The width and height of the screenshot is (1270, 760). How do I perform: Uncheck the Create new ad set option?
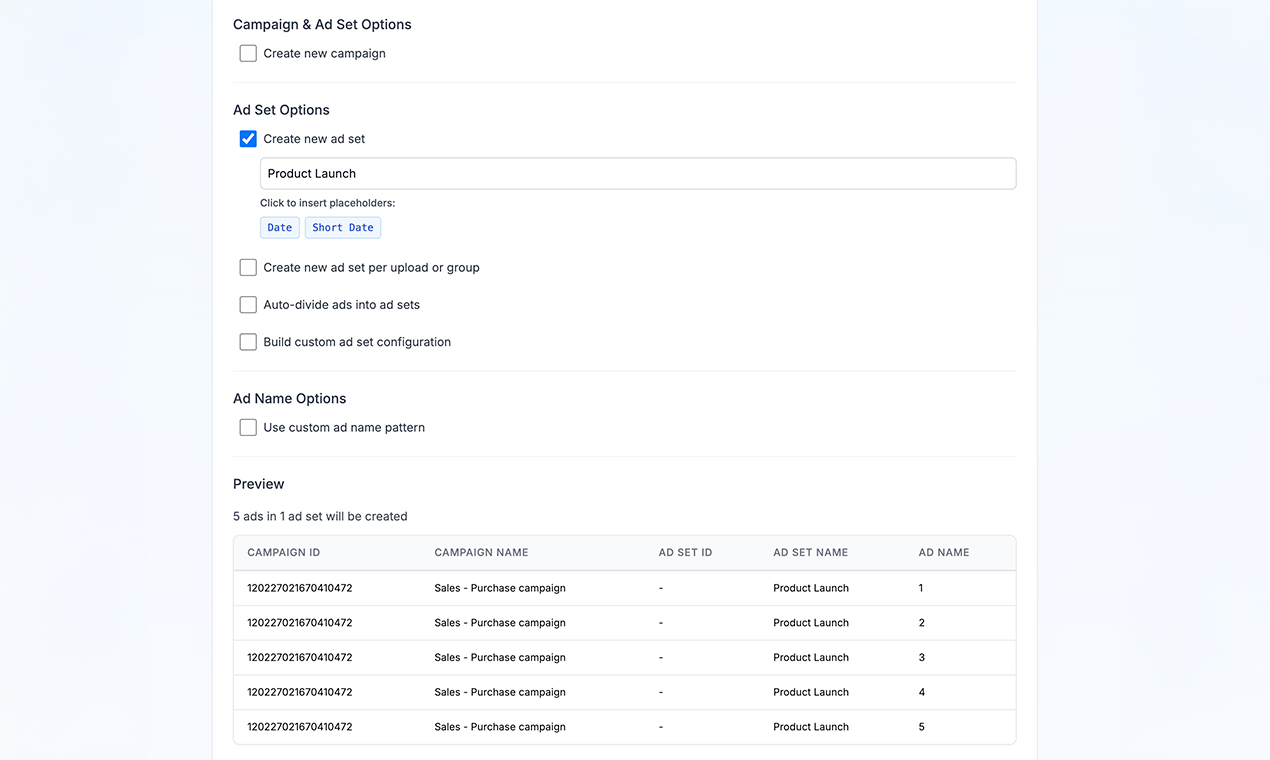click(247, 138)
